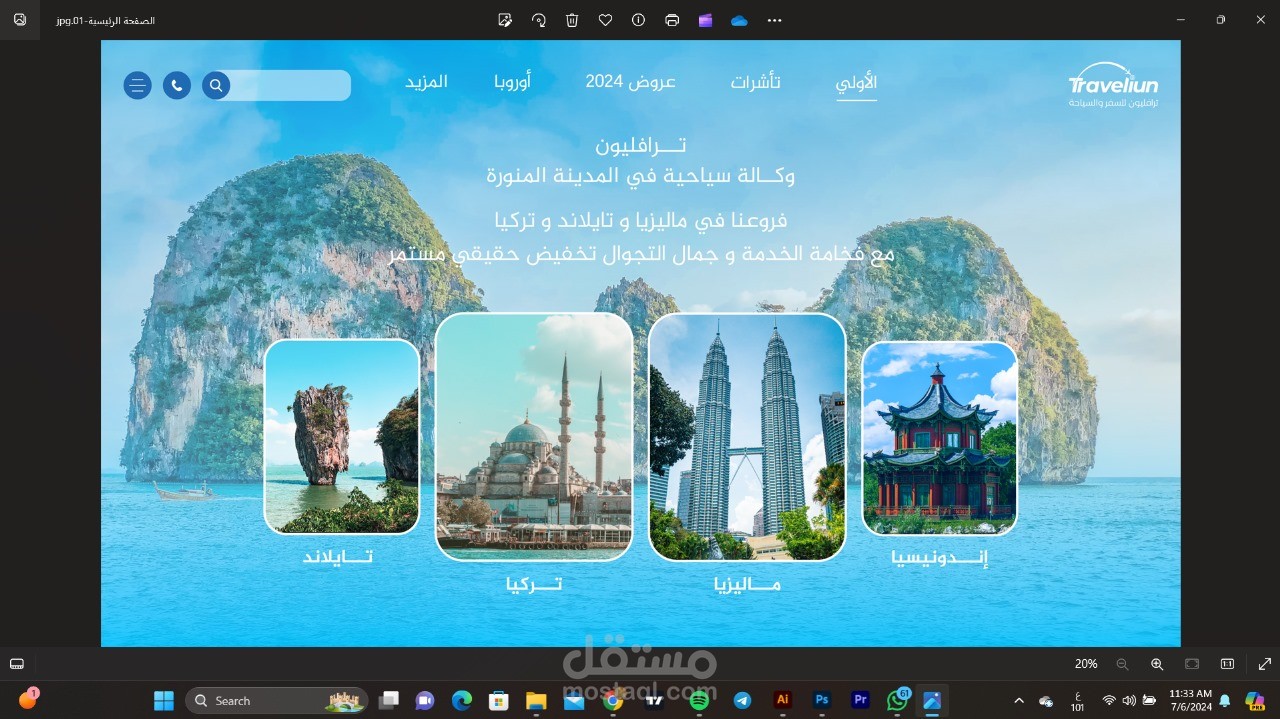Click the taskbar Search box

click(276, 700)
